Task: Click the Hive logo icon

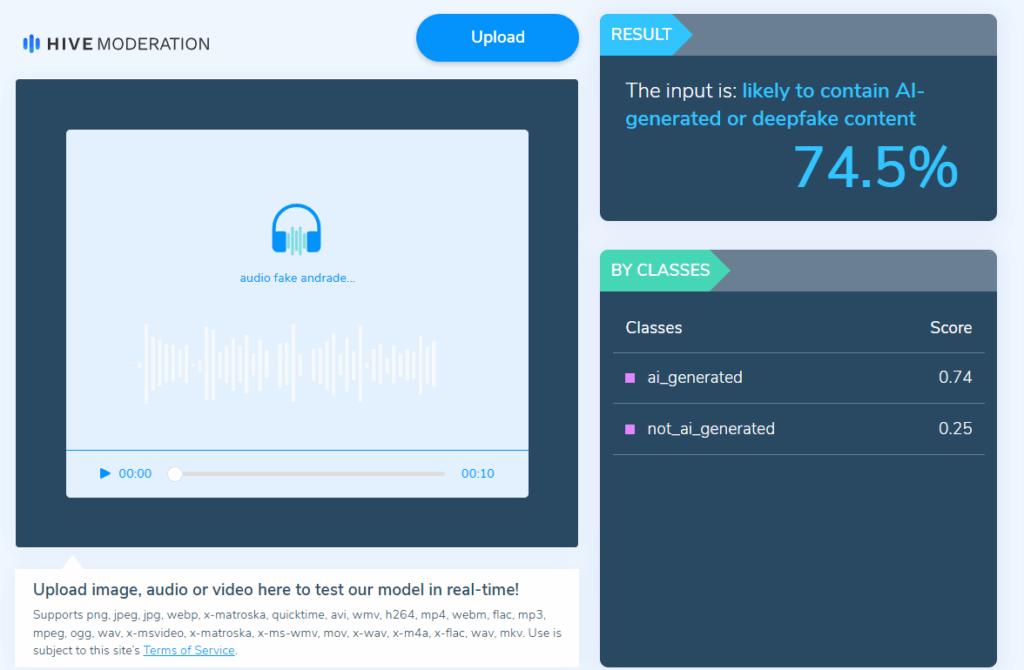Action: pyautogui.click(x=31, y=43)
